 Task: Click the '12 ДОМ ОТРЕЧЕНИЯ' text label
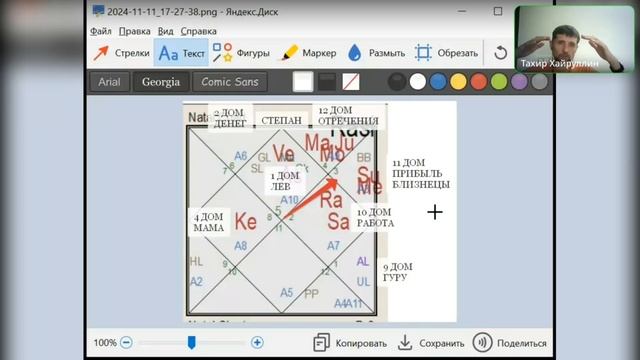(348, 116)
